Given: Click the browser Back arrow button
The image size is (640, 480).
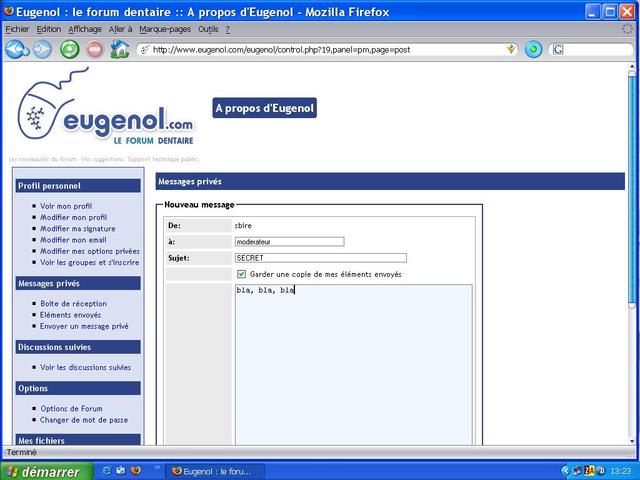Looking at the screenshot, I should (x=15, y=49).
